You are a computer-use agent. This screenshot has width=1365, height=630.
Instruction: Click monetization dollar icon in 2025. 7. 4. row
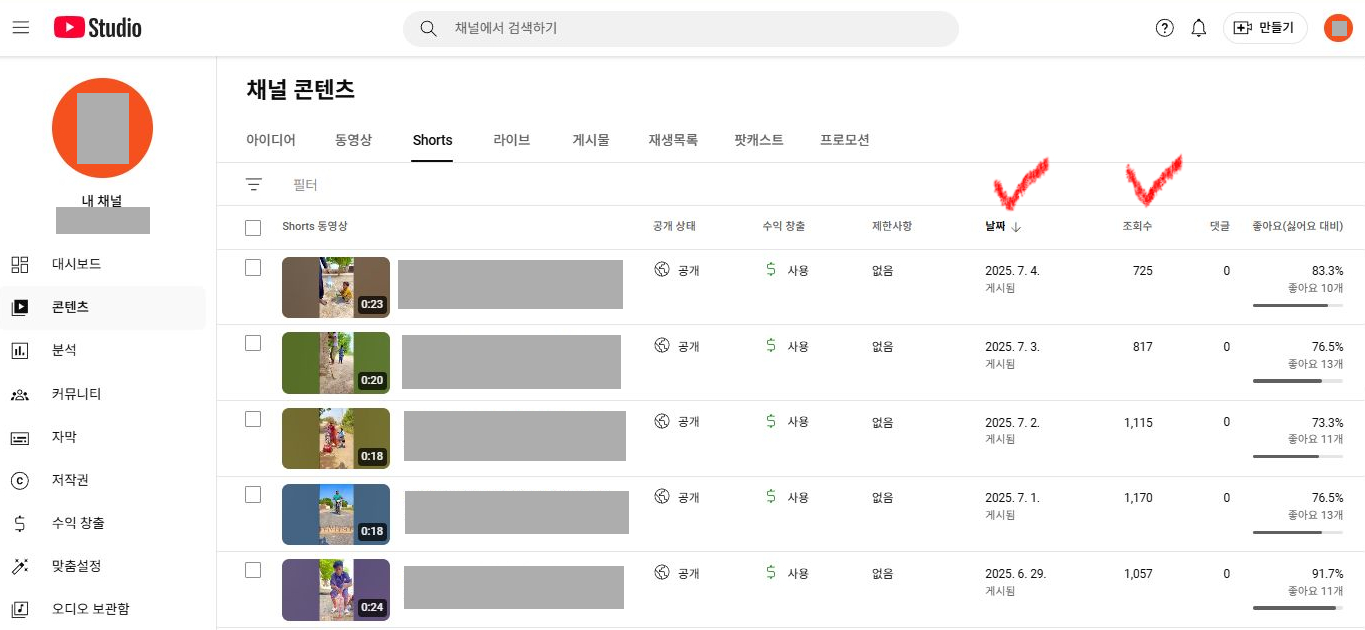click(x=770, y=270)
